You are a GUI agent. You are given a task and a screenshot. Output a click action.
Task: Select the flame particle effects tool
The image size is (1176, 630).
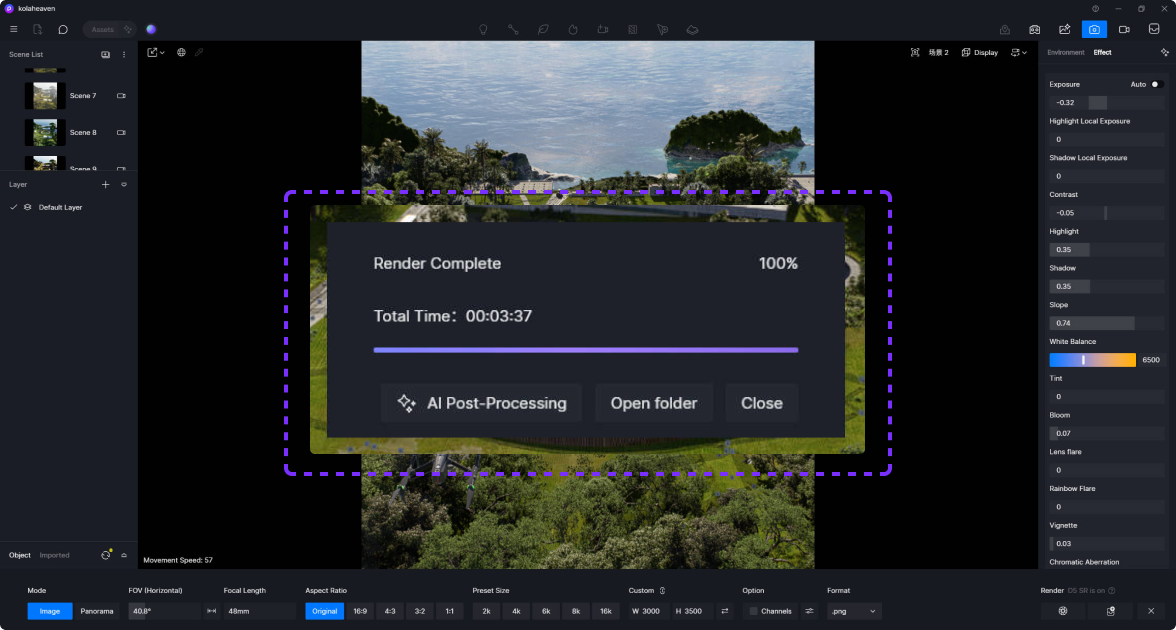click(x=573, y=29)
